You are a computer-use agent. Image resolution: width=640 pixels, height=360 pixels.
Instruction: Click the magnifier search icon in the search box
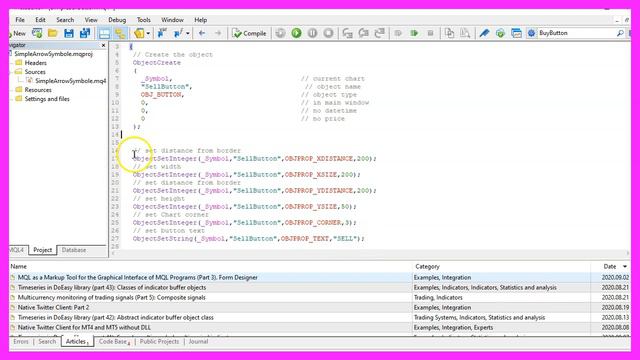coord(620,33)
